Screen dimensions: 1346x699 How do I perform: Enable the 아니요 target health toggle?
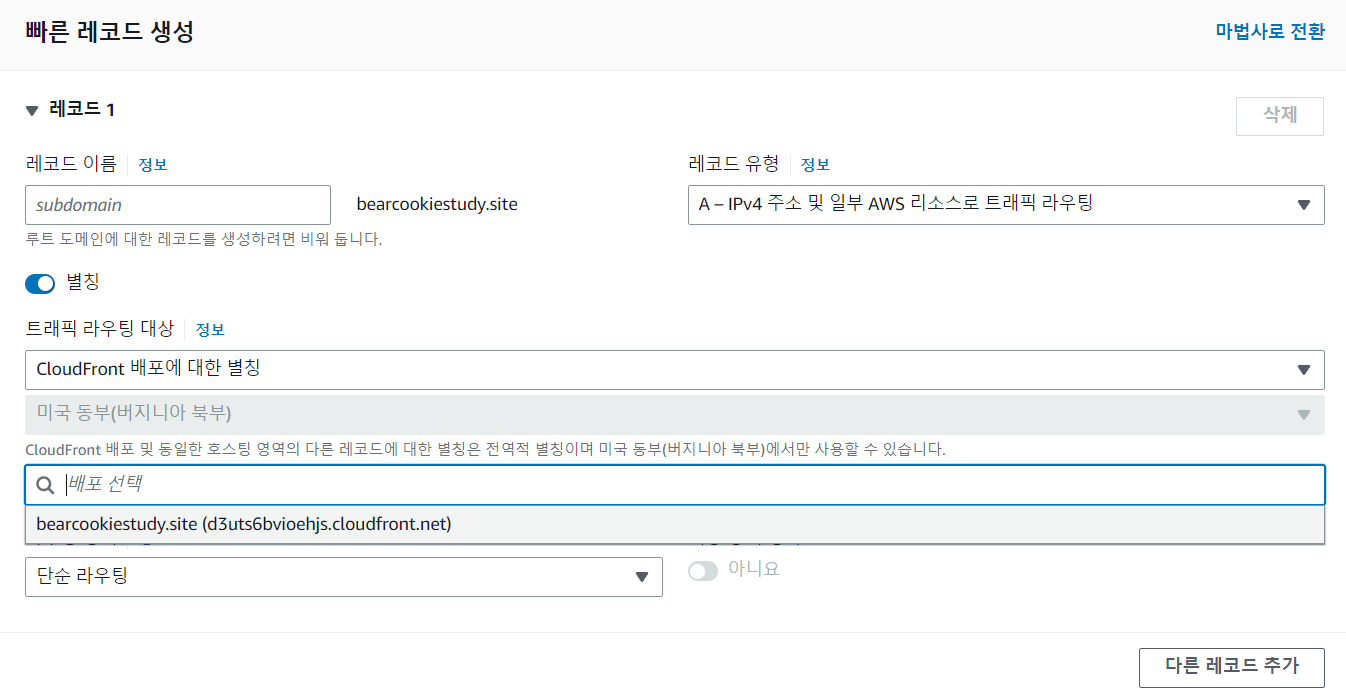703,571
